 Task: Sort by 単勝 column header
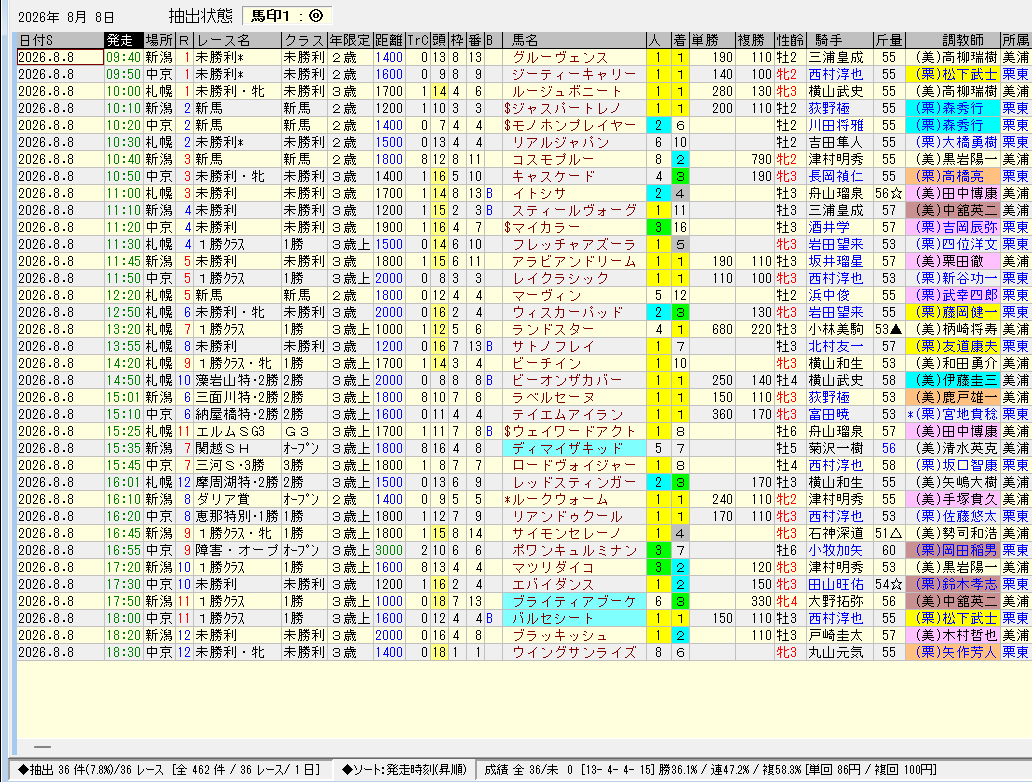(711, 40)
